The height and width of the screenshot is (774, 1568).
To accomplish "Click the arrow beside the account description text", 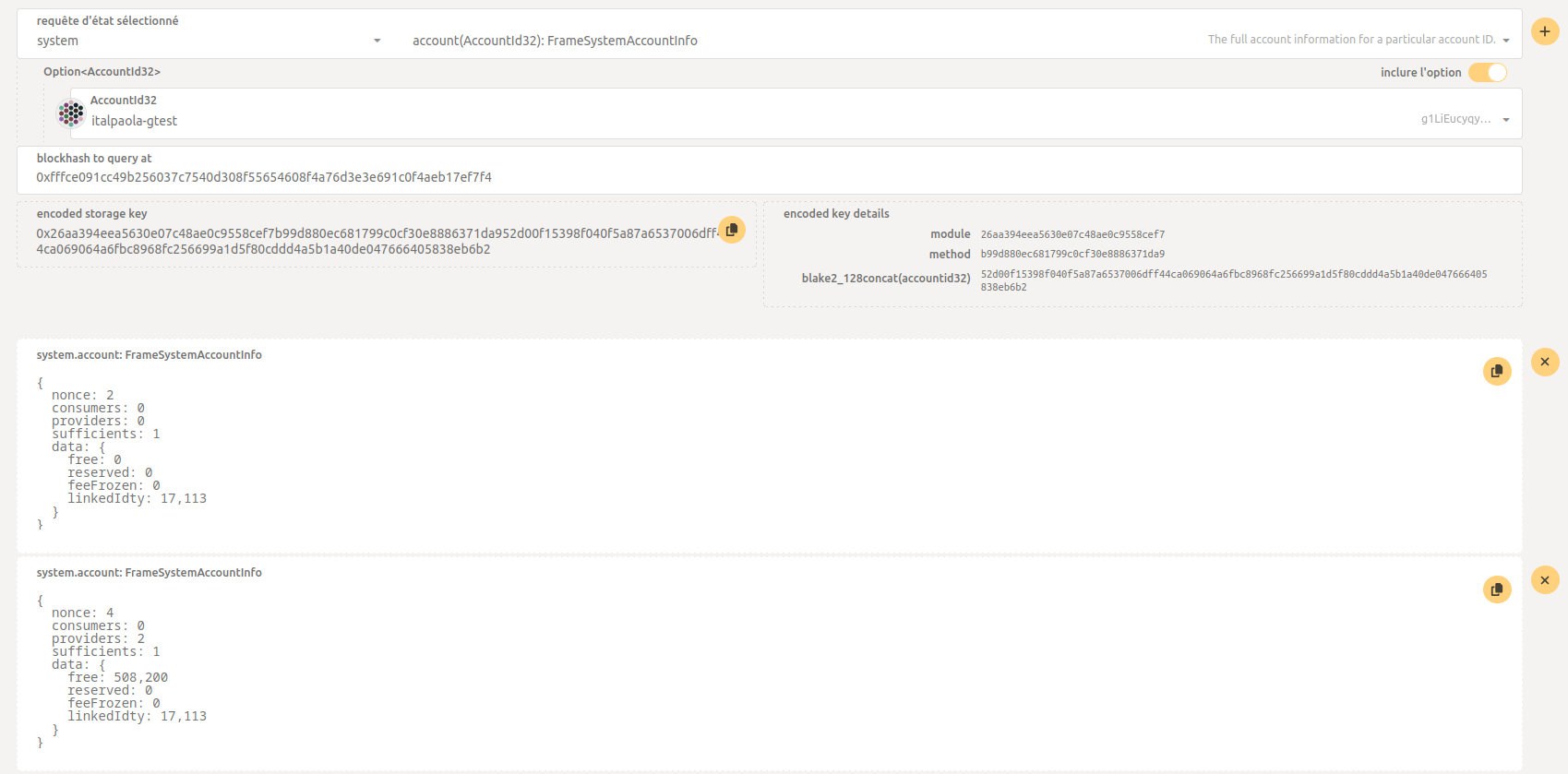I will click(x=1506, y=41).
